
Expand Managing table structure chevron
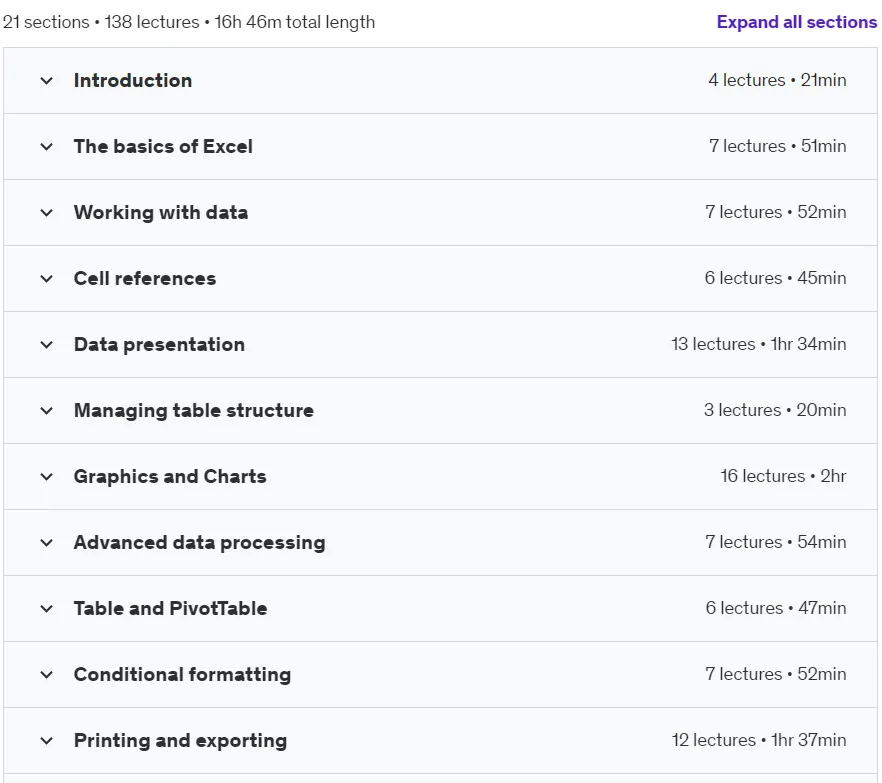point(47,411)
